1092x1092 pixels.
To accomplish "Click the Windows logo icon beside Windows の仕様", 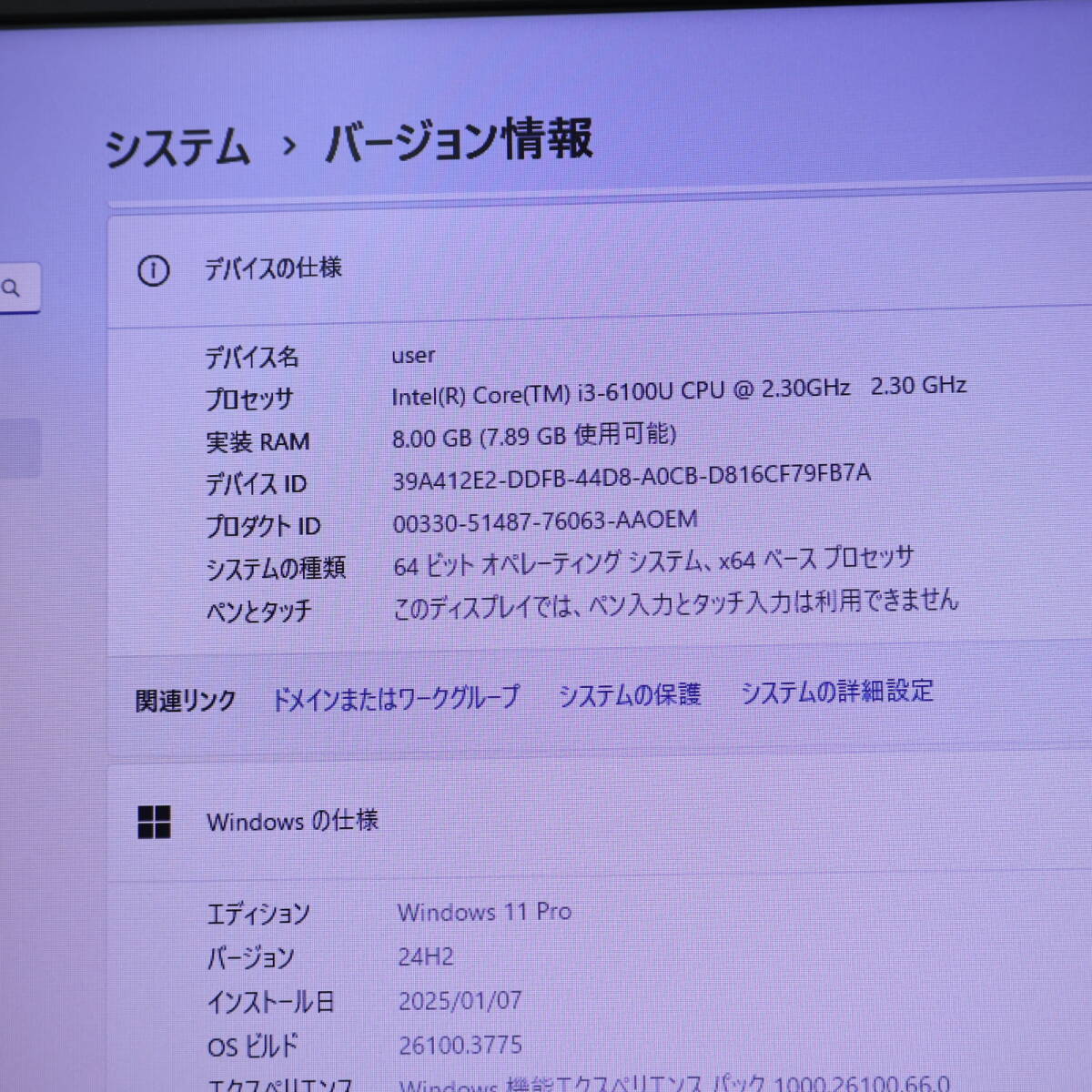I will coord(154,822).
